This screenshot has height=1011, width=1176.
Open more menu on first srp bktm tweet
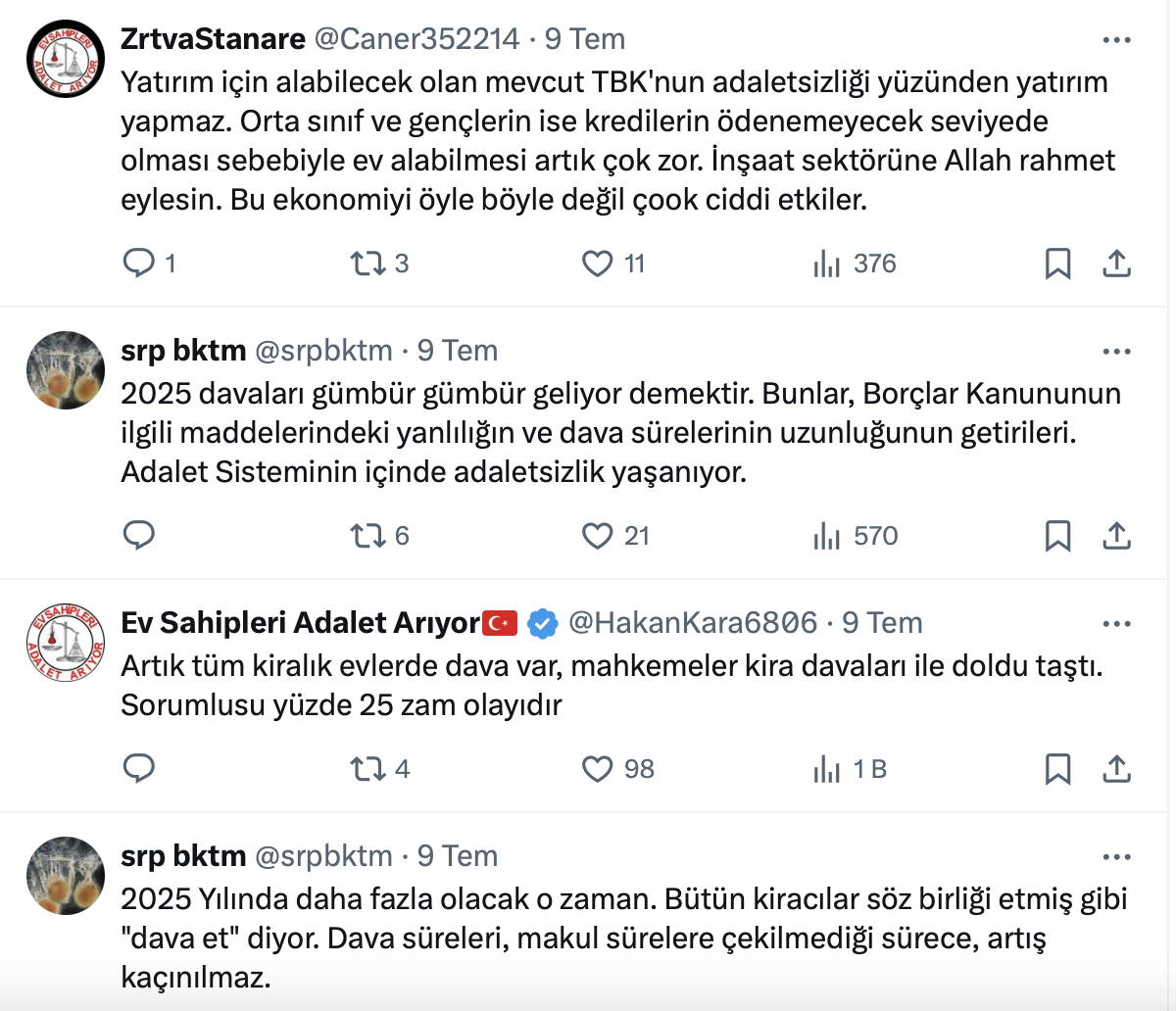(x=1117, y=352)
